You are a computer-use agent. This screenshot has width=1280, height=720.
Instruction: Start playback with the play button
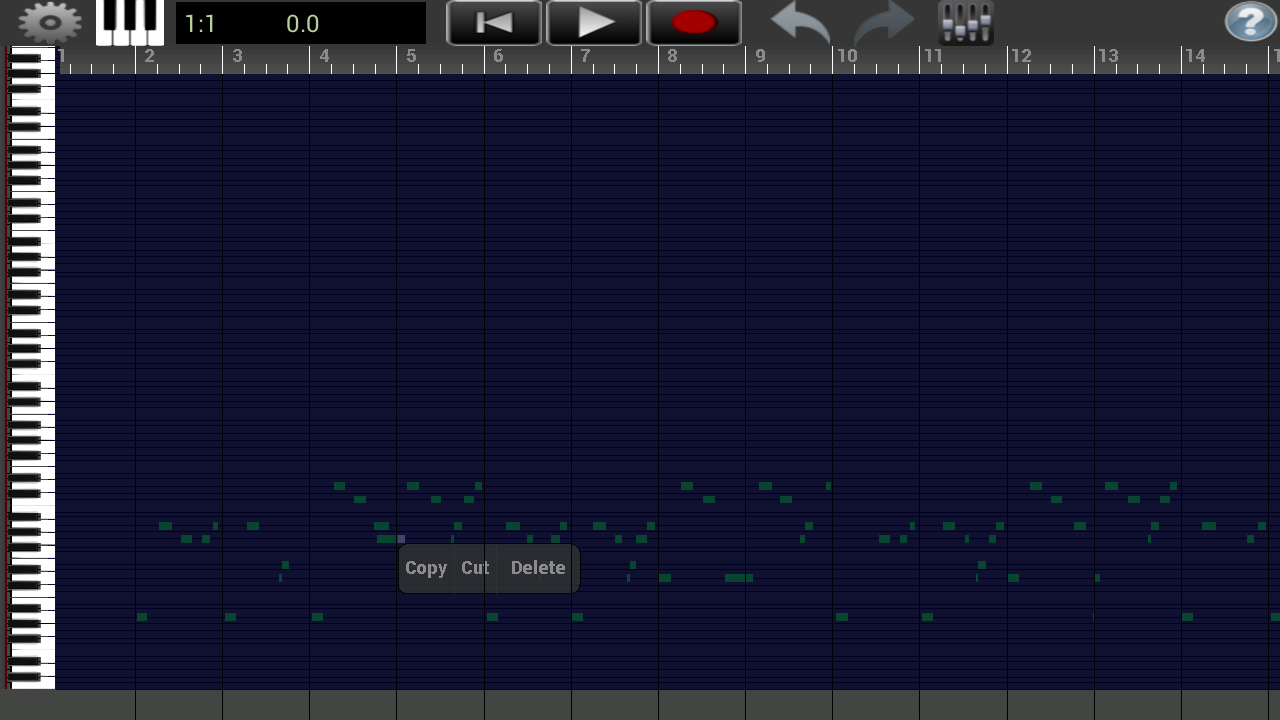[594, 20]
